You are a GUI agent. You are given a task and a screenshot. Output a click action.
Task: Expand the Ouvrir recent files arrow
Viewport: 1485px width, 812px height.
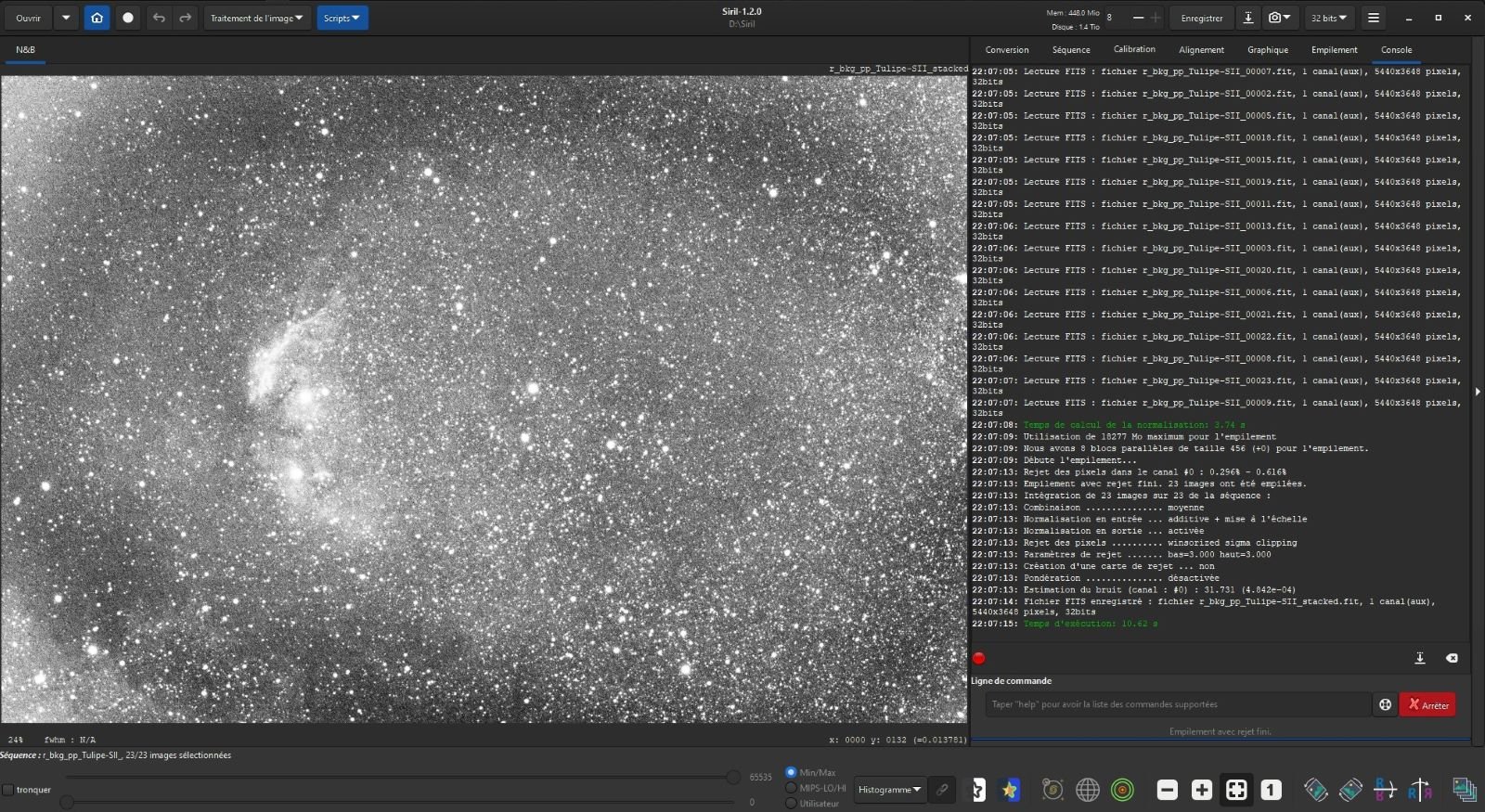tap(66, 18)
